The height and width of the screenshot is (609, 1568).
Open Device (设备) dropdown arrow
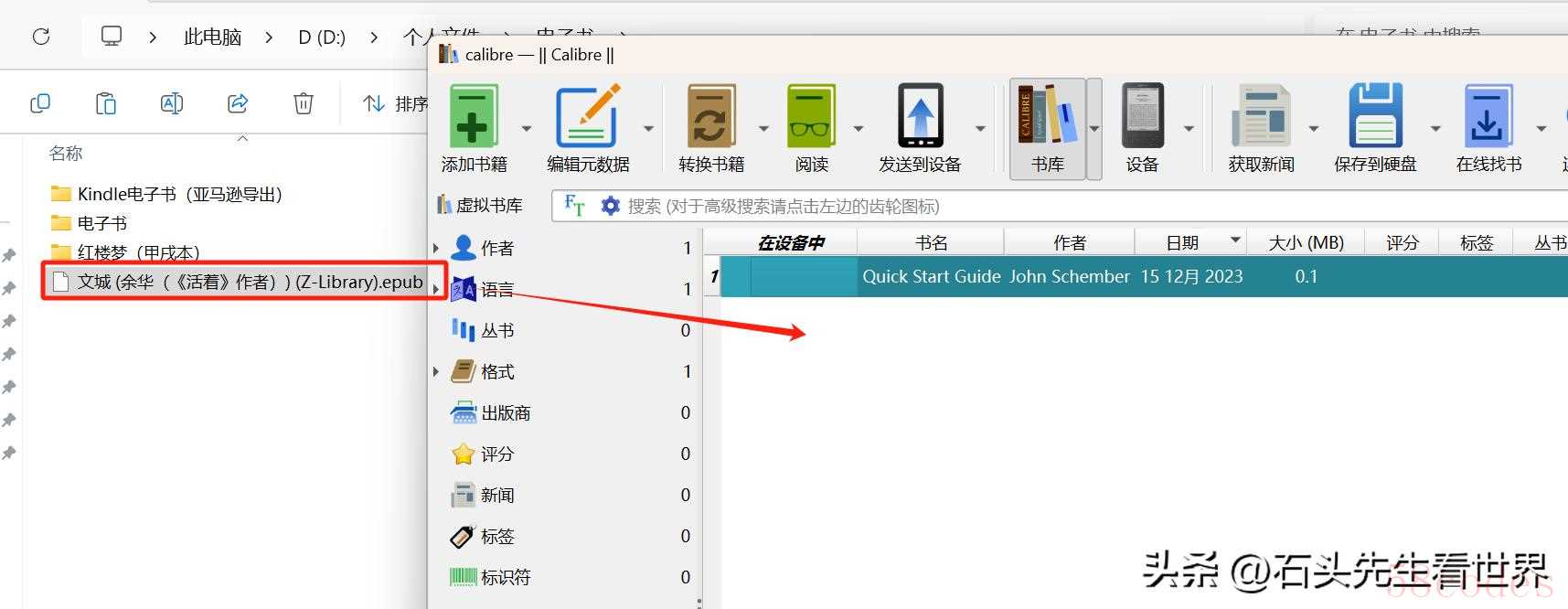click(1189, 128)
